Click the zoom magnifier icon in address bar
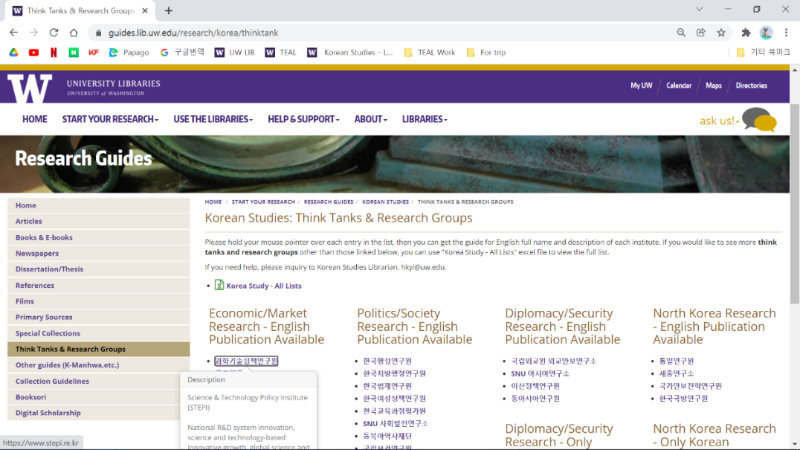This screenshot has height=450, width=800. pos(679,32)
